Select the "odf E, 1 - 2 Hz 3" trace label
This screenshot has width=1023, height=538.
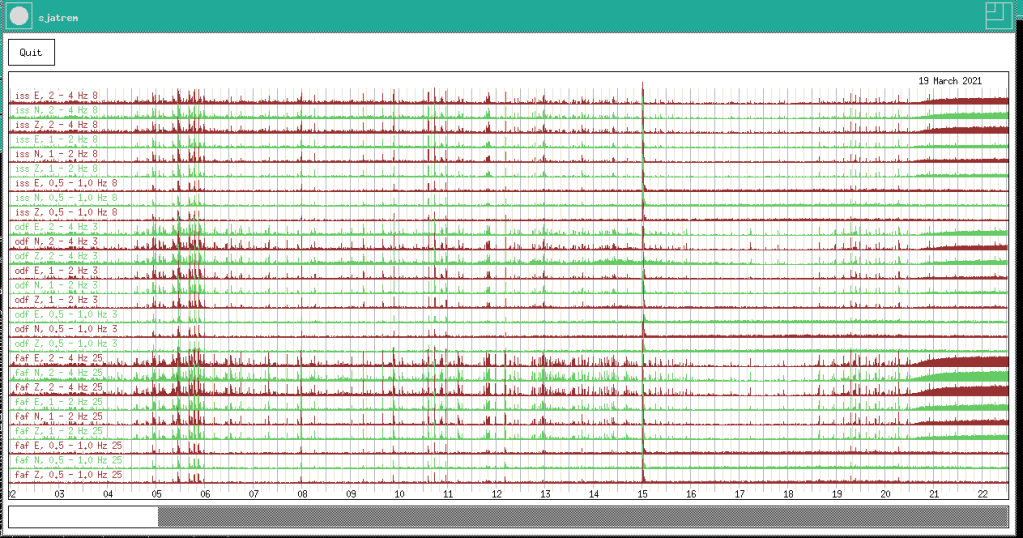pyautogui.click(x=57, y=271)
